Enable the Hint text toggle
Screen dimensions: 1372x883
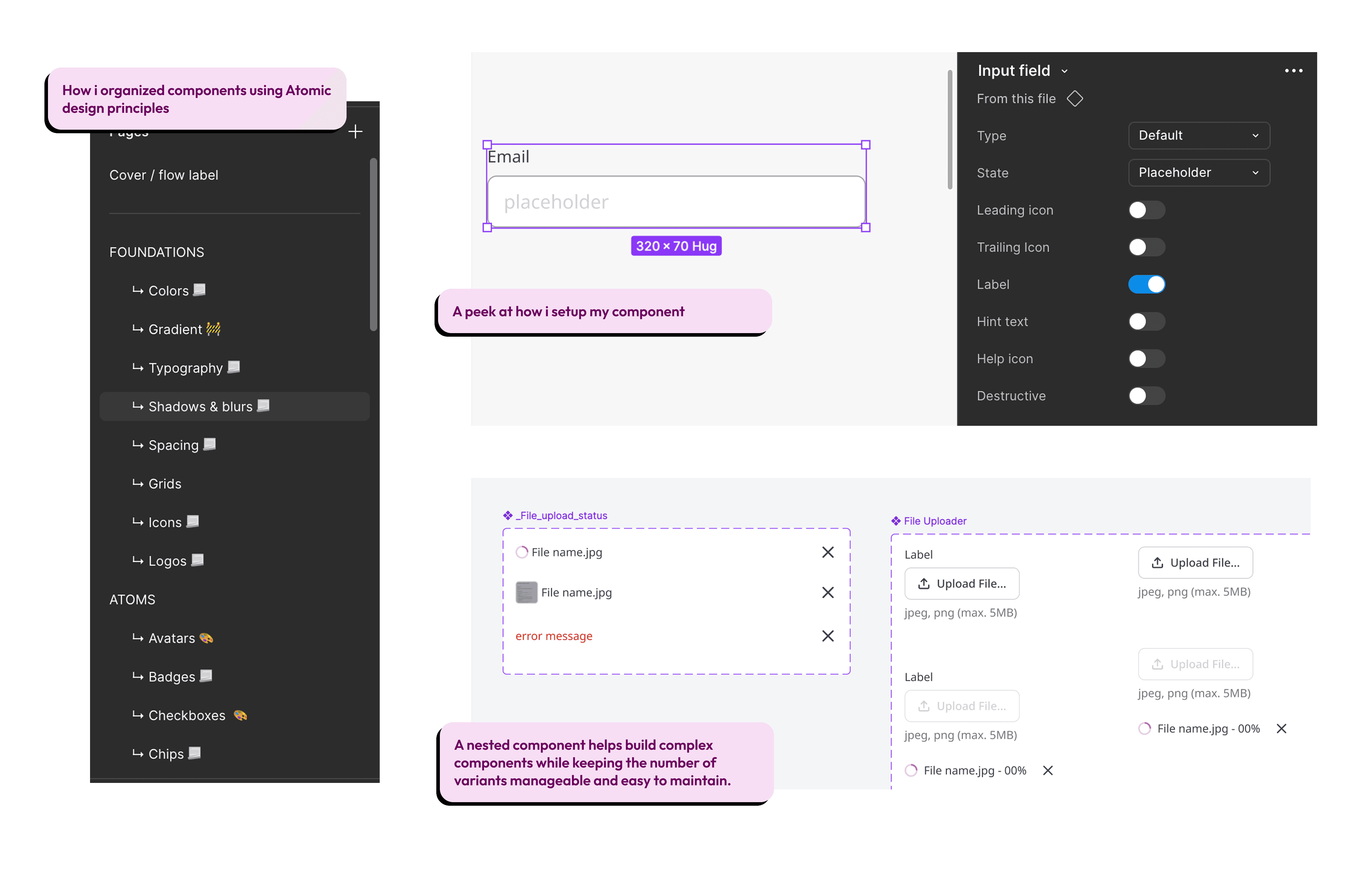[x=1146, y=322]
